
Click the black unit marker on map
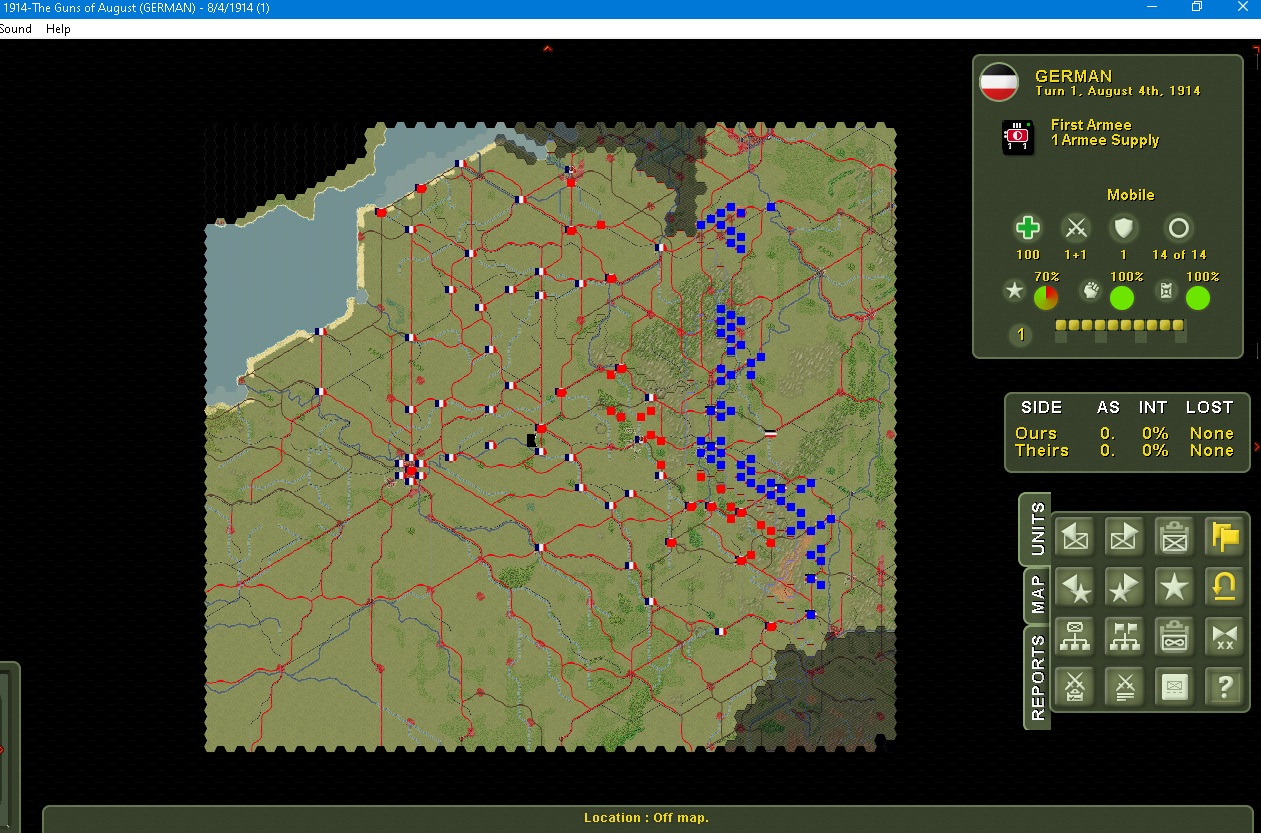[x=531, y=440]
